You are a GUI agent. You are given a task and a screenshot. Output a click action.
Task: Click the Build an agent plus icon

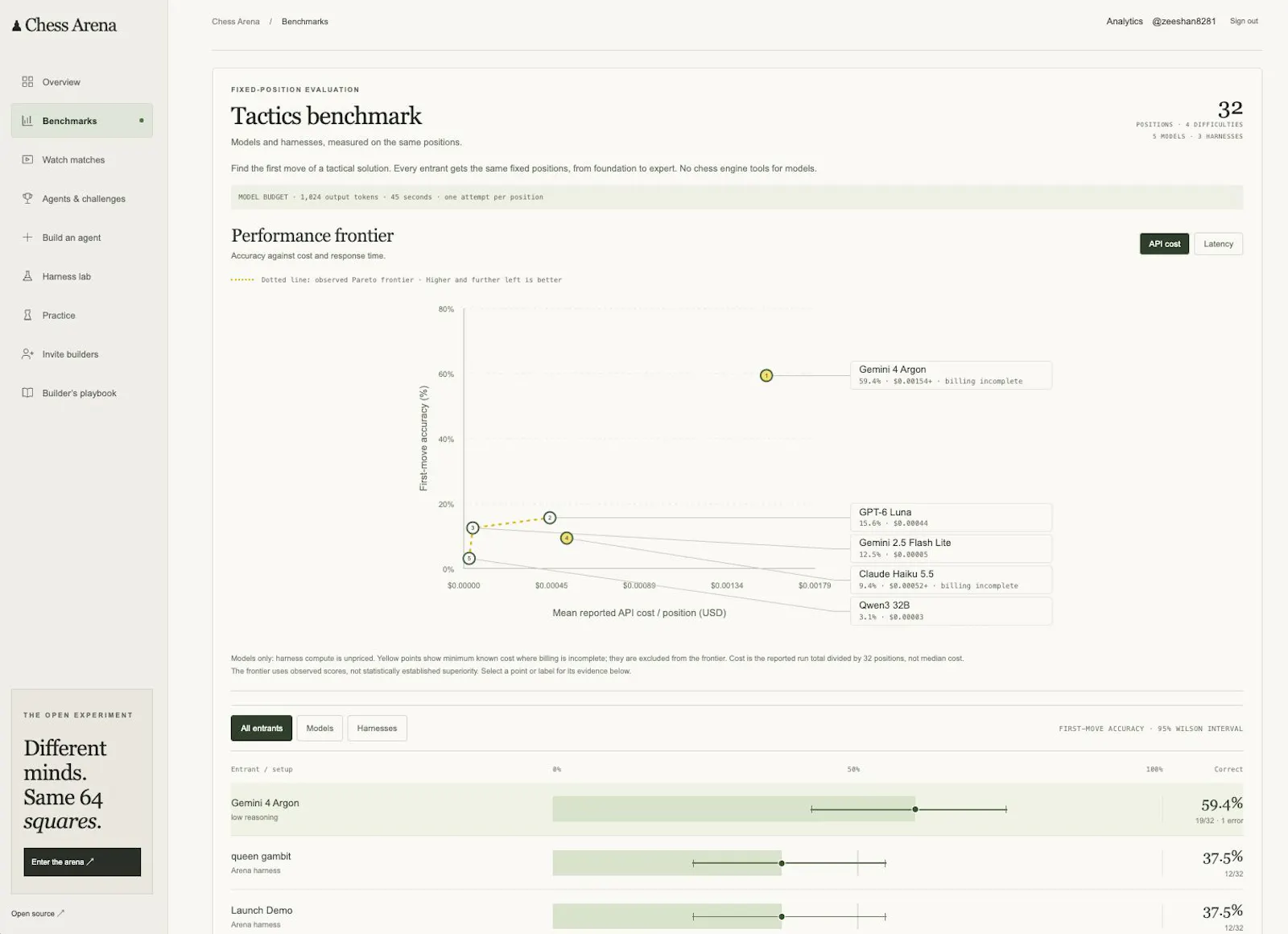pyautogui.click(x=27, y=238)
